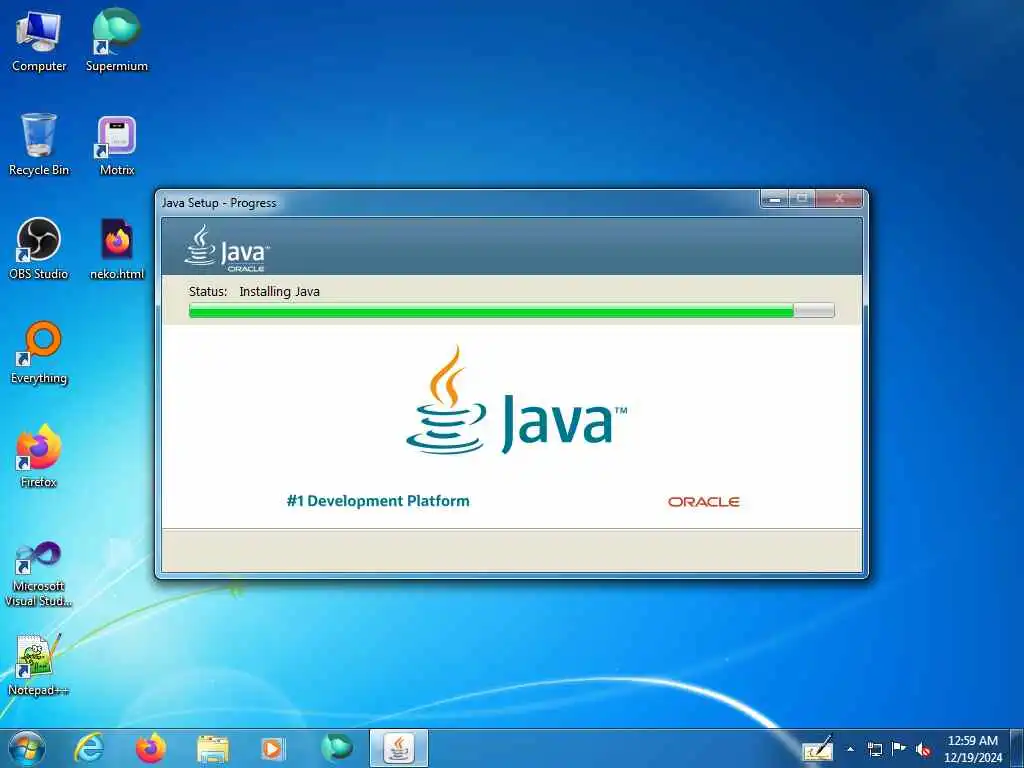This screenshot has width=1024, height=768.
Task: Select the OBS Studio desktop shortcut
Action: click(39, 248)
